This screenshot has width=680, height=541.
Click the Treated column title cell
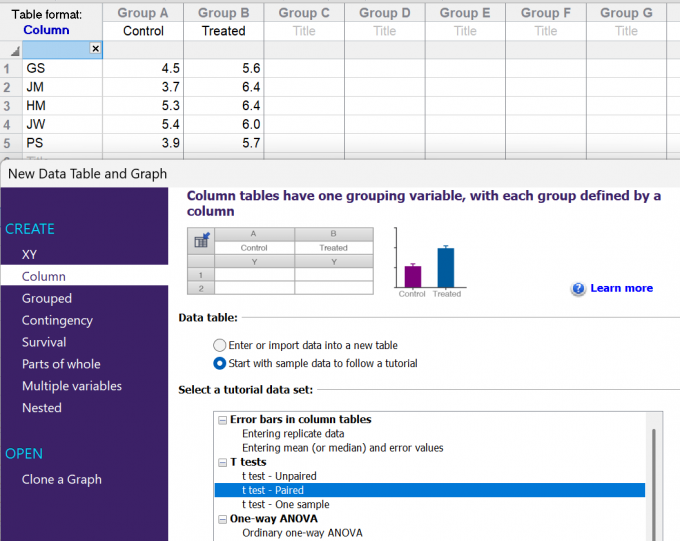223,31
